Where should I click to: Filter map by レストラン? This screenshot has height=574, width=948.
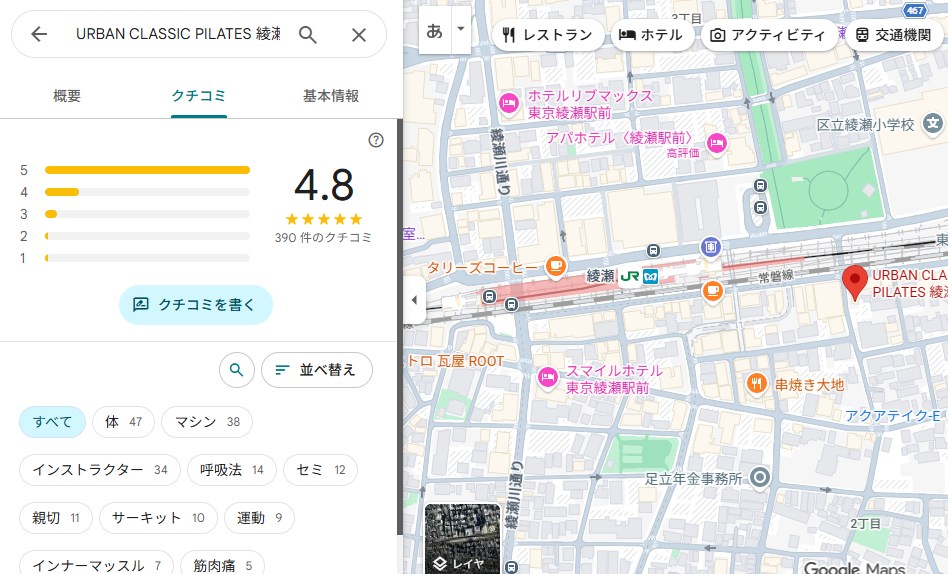pyautogui.click(x=548, y=35)
